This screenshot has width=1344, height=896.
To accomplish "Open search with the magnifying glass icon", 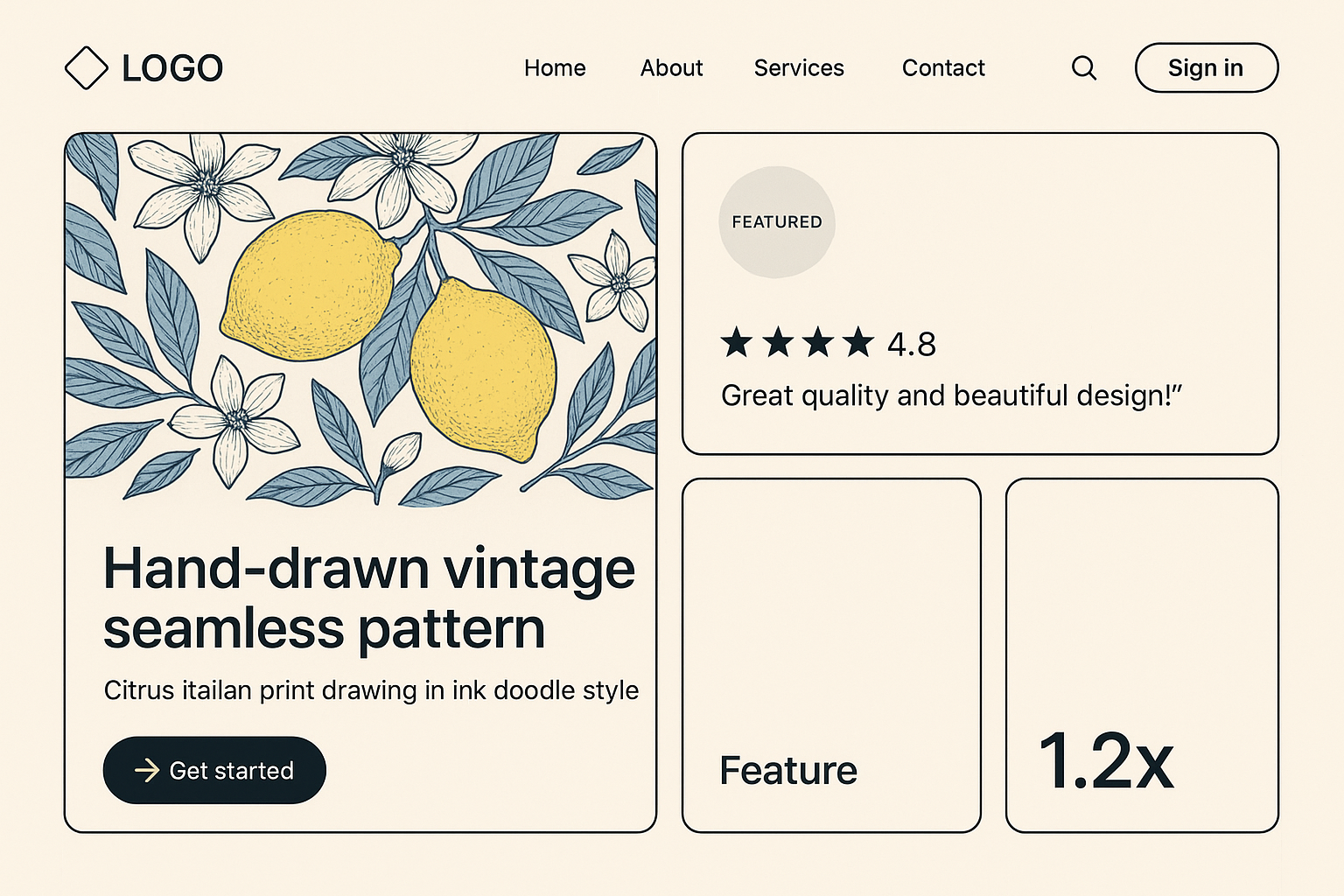I will coord(1084,68).
